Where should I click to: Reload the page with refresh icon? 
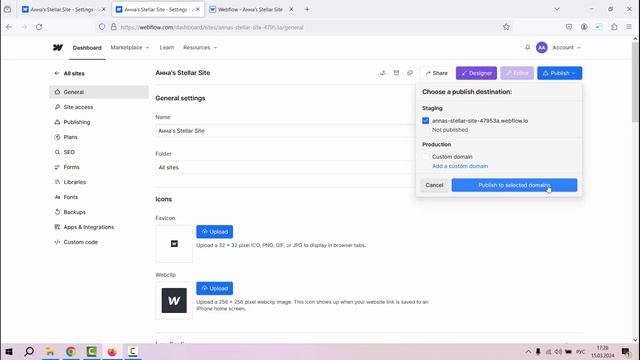click(x=39, y=27)
